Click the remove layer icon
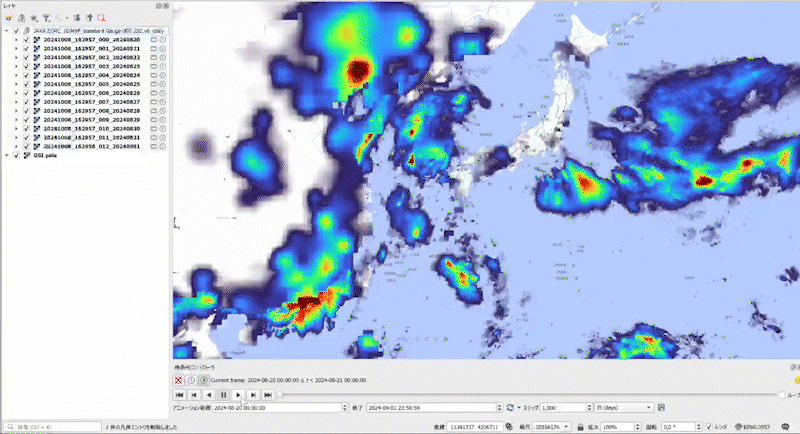800x434 pixels. coord(101,18)
